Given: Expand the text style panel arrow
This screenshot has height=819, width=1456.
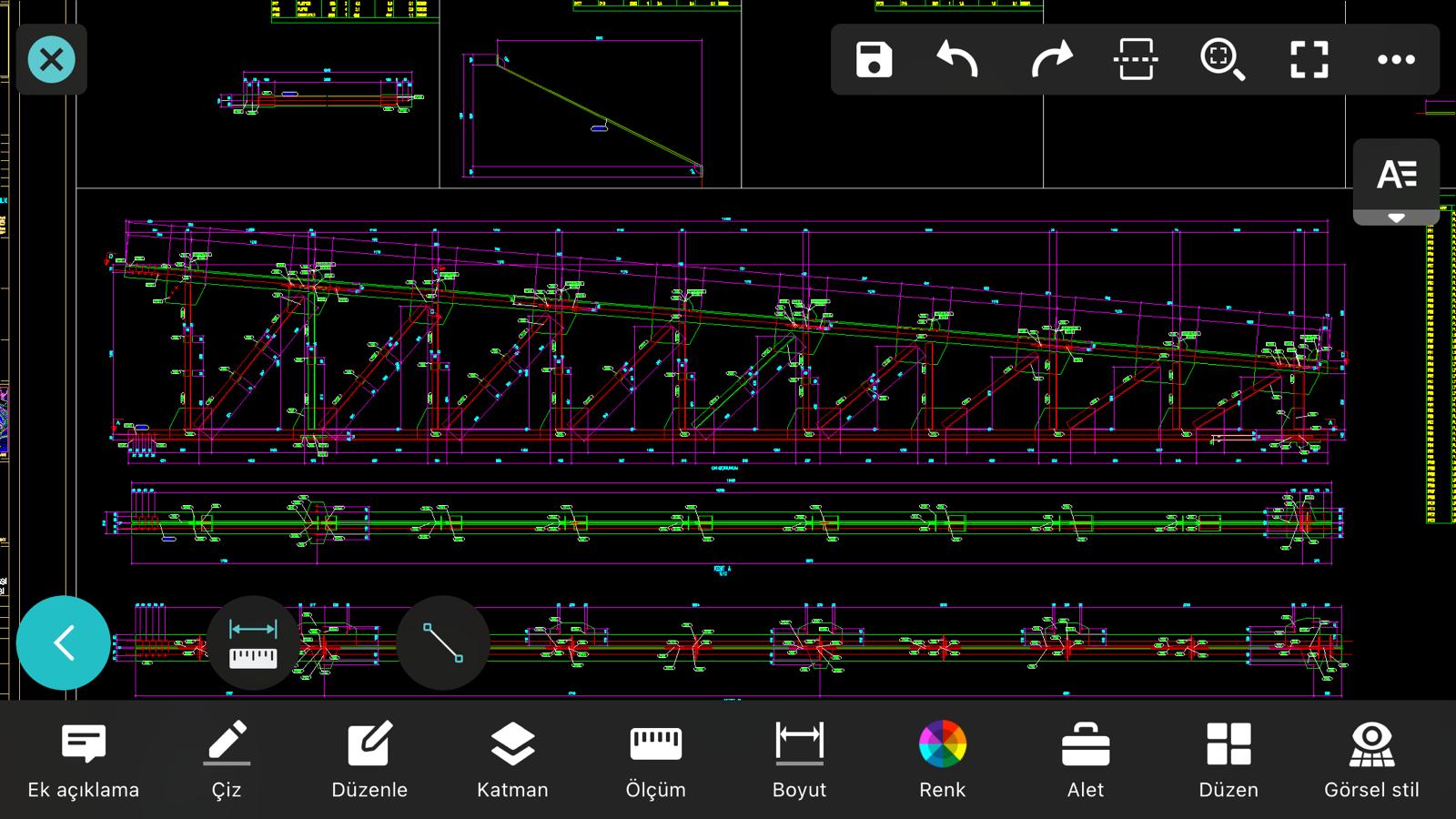Looking at the screenshot, I should [1396, 218].
